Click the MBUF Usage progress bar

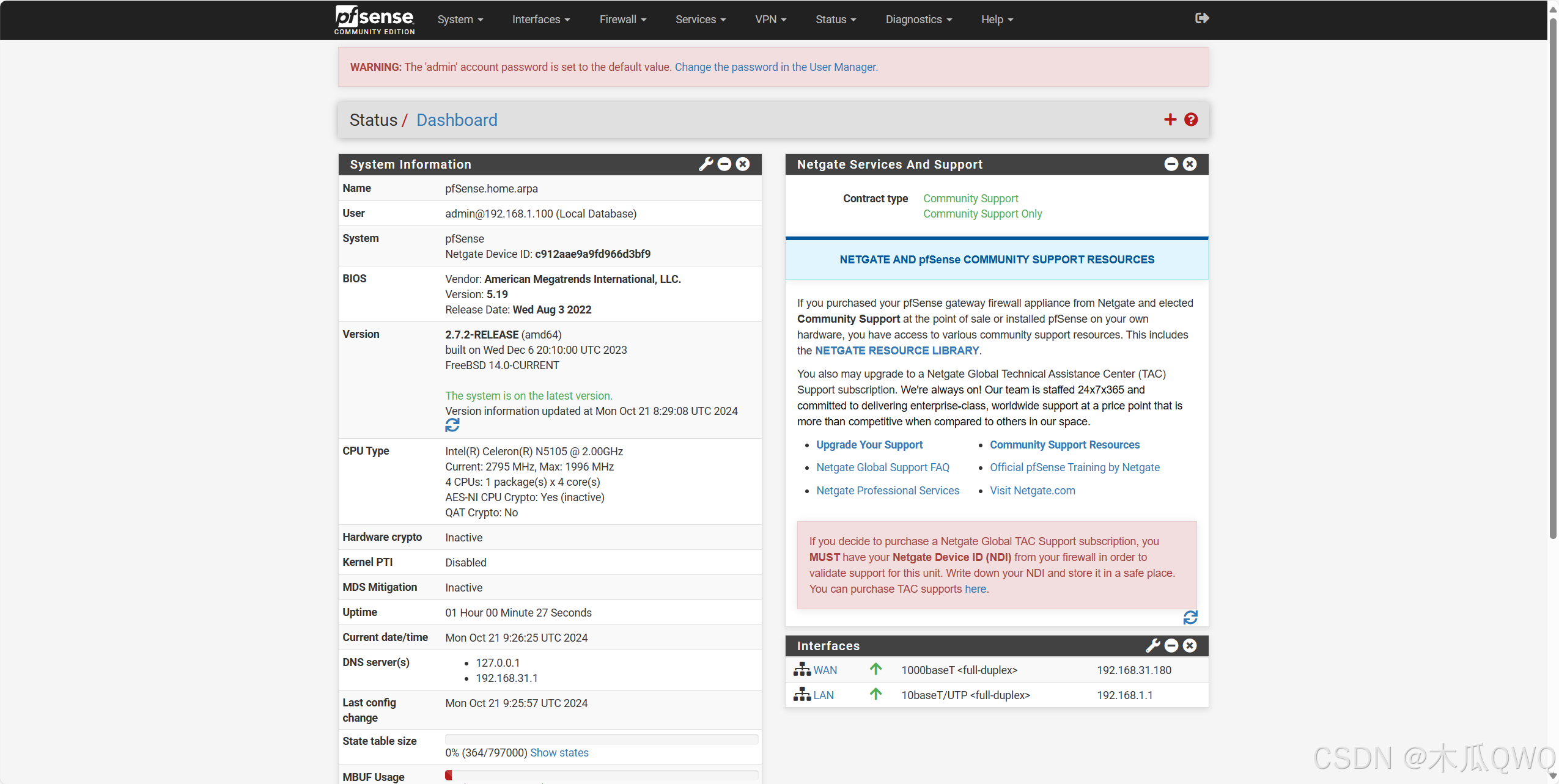(602, 775)
